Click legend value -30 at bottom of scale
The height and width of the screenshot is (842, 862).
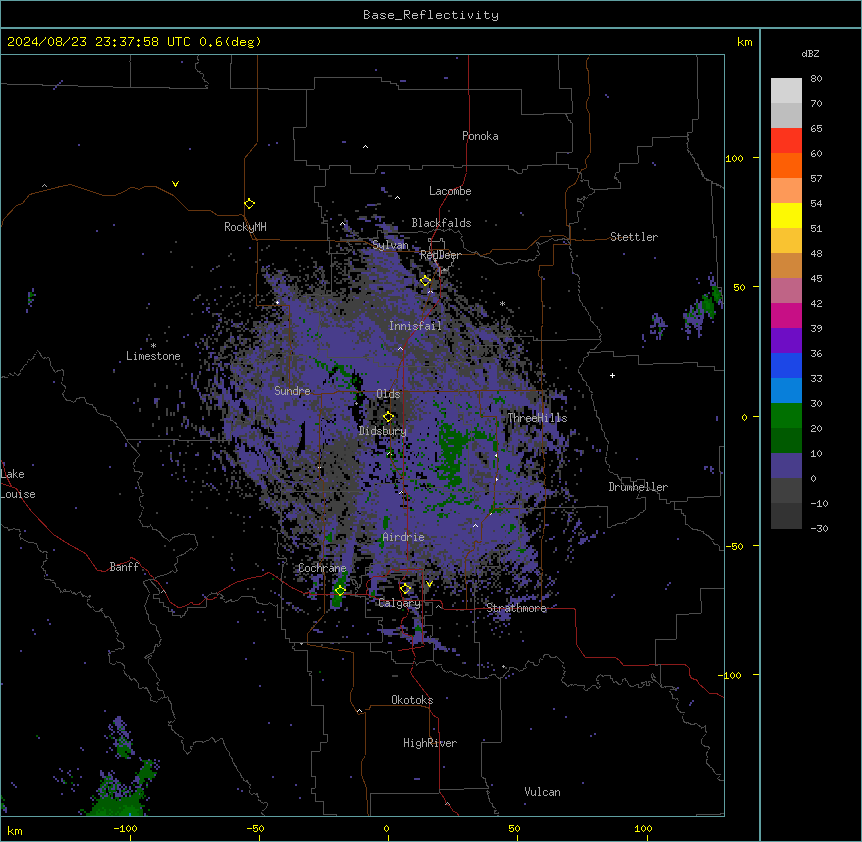(819, 529)
